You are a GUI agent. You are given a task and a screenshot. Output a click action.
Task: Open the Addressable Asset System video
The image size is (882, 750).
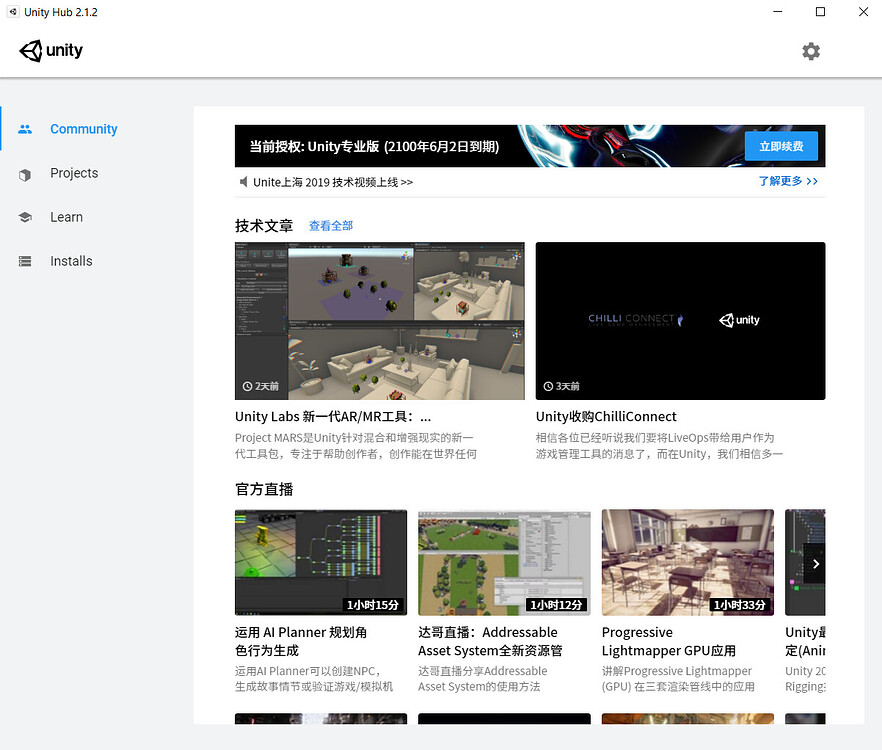[x=504, y=562]
